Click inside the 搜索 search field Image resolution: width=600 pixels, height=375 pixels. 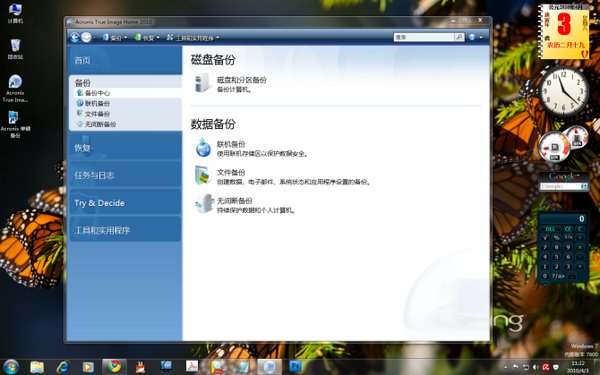(424, 37)
